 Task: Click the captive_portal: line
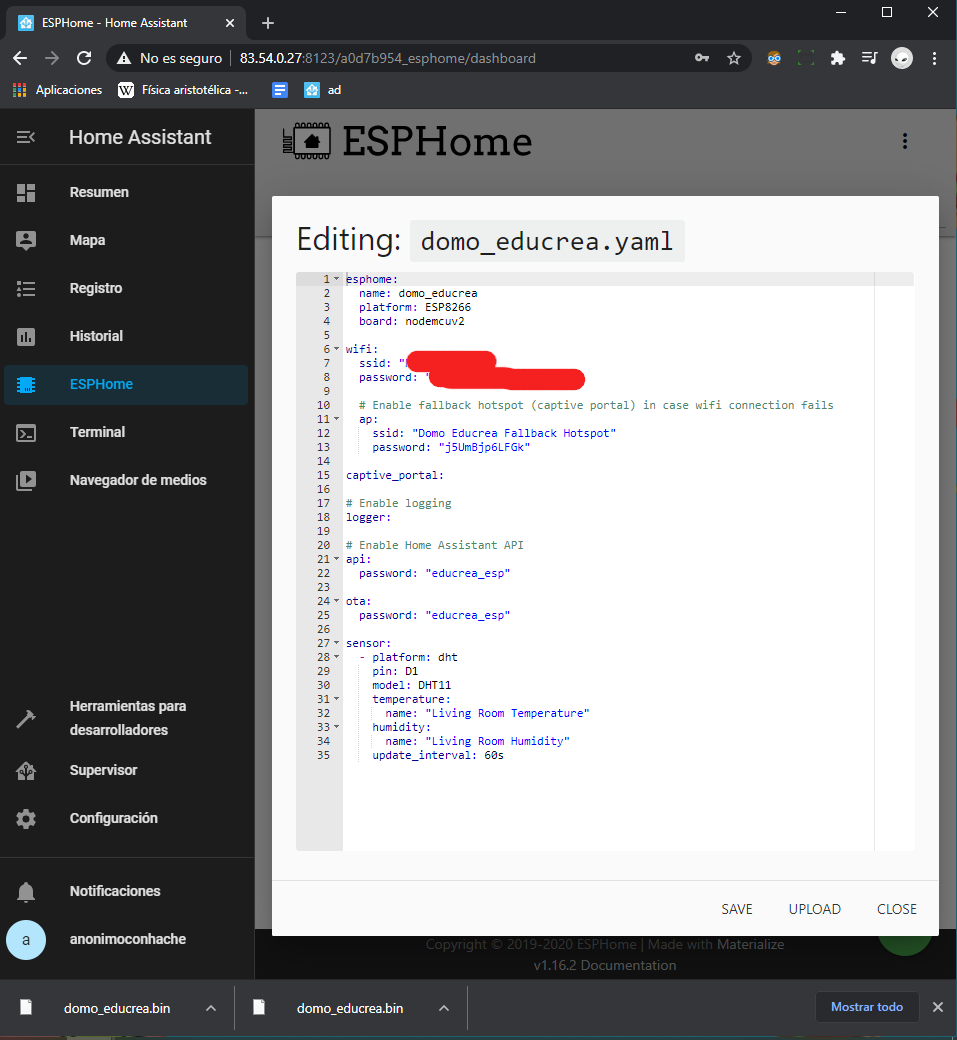point(395,476)
